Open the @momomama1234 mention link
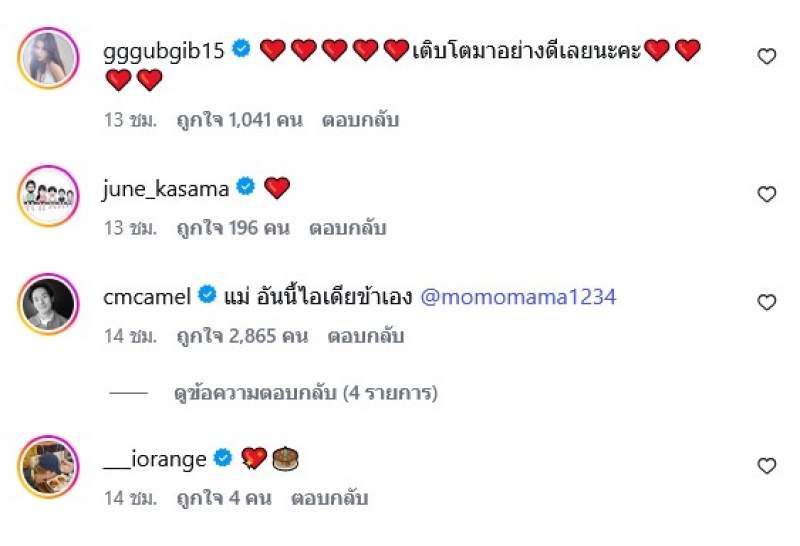Viewport: 800px width, 546px height. point(519,296)
